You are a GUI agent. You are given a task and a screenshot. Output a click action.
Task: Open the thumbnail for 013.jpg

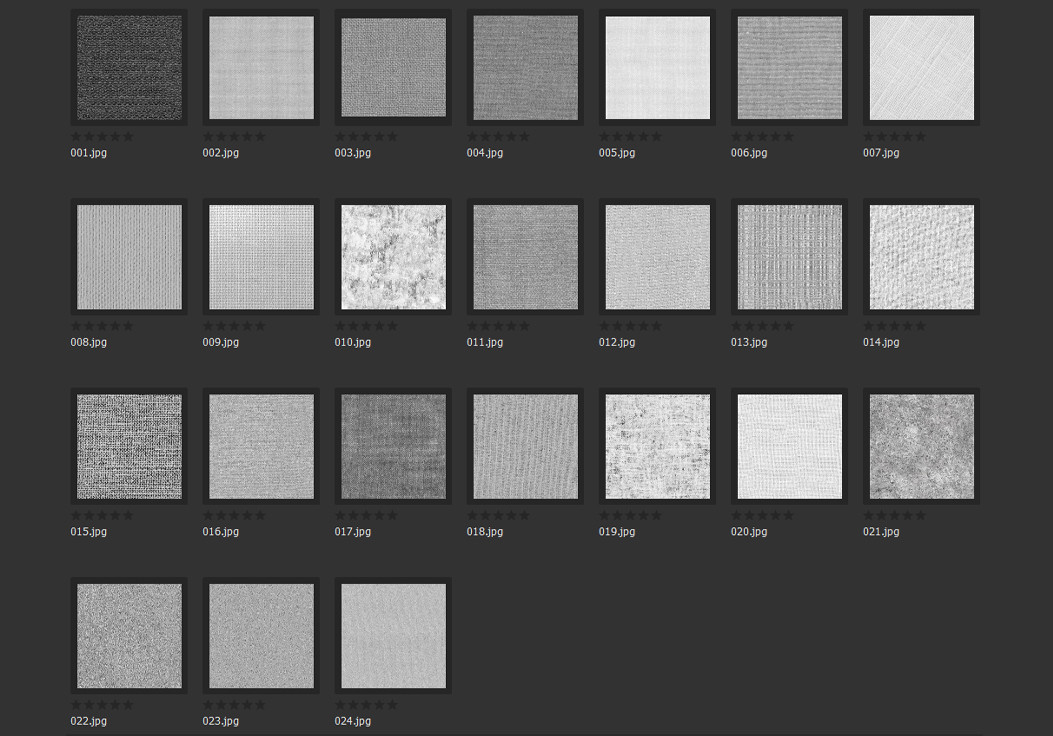click(788, 256)
